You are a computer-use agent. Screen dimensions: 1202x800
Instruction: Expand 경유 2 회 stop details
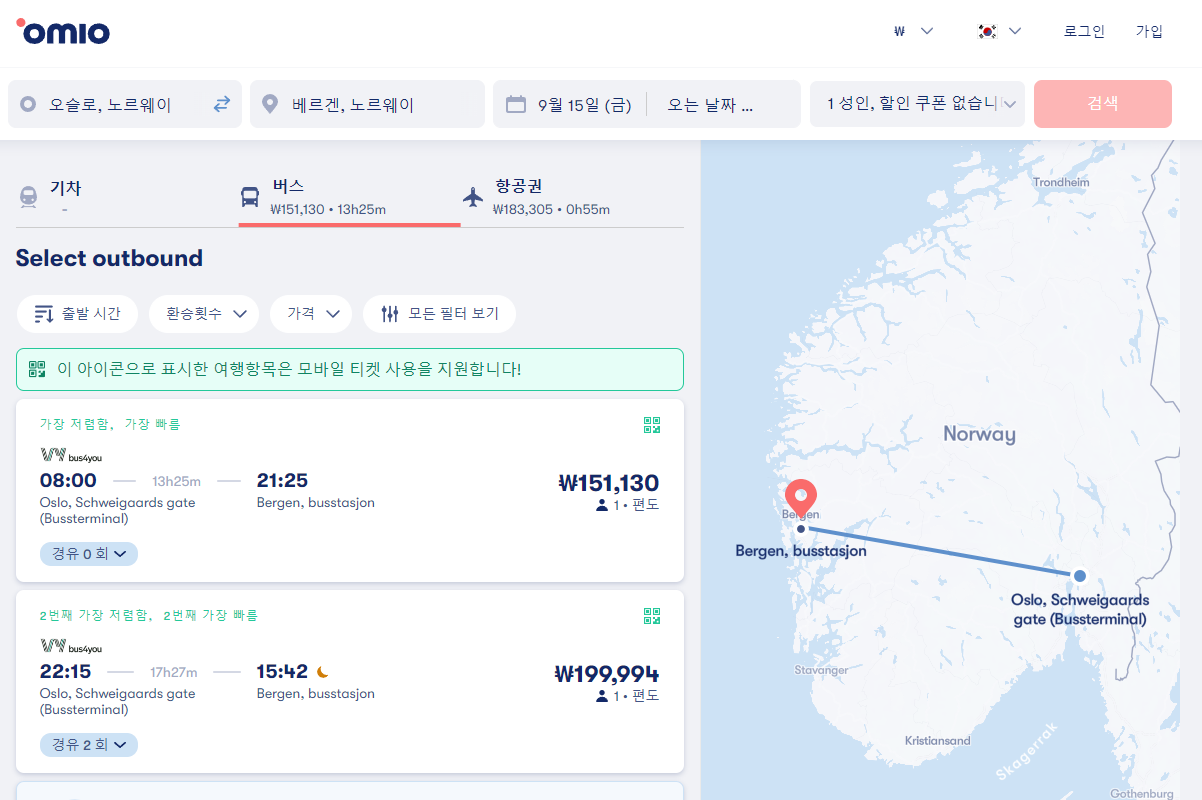pyautogui.click(x=89, y=745)
